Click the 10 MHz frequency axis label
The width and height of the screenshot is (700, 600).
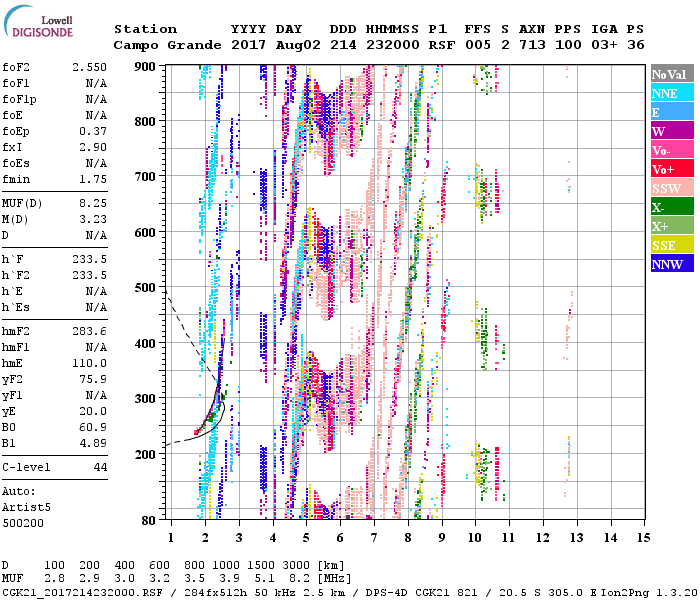(475, 538)
